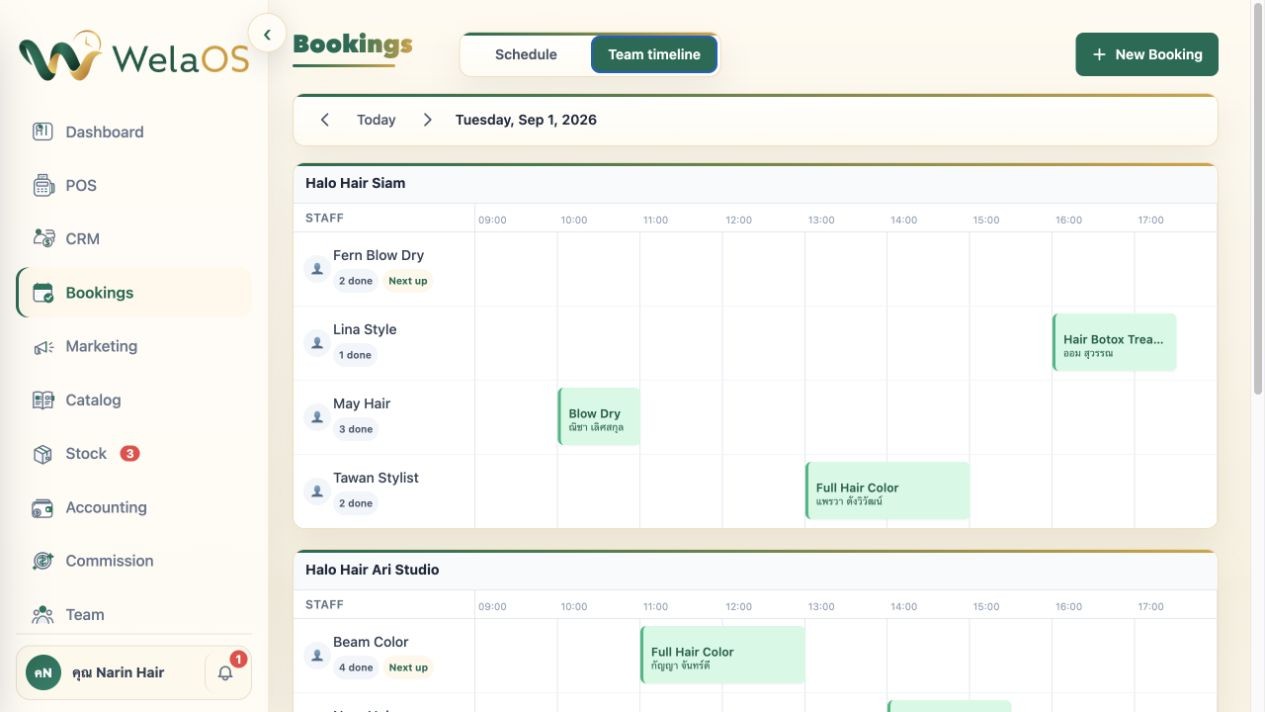The height and width of the screenshot is (712, 1265).
Task: Open May Hair's Blow Dry booking
Action: (599, 416)
